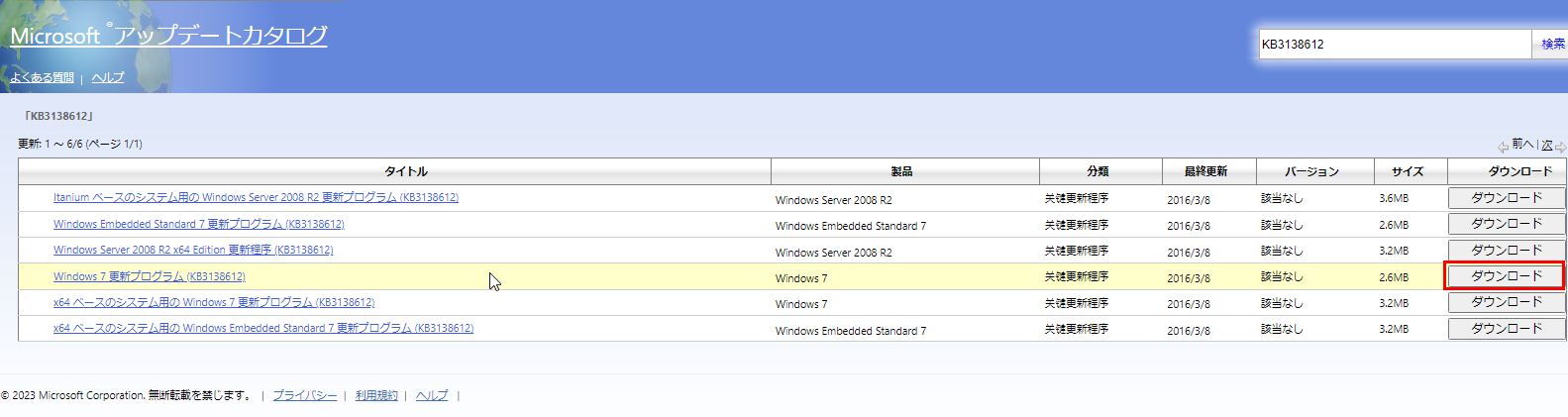
Task: Download the Server 2008 R2 x64 Edition update
Action: click(x=1507, y=251)
